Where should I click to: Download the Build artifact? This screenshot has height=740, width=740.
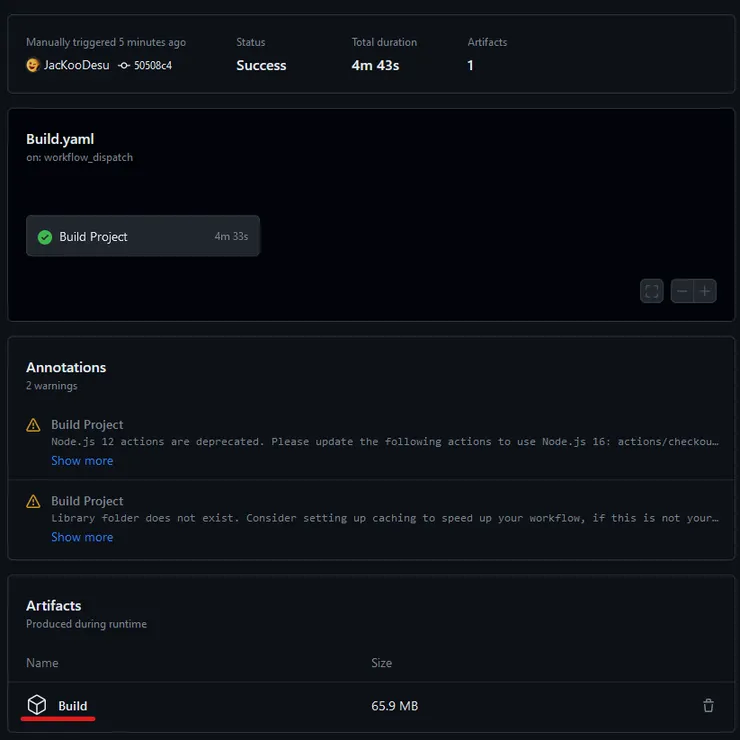coord(73,706)
